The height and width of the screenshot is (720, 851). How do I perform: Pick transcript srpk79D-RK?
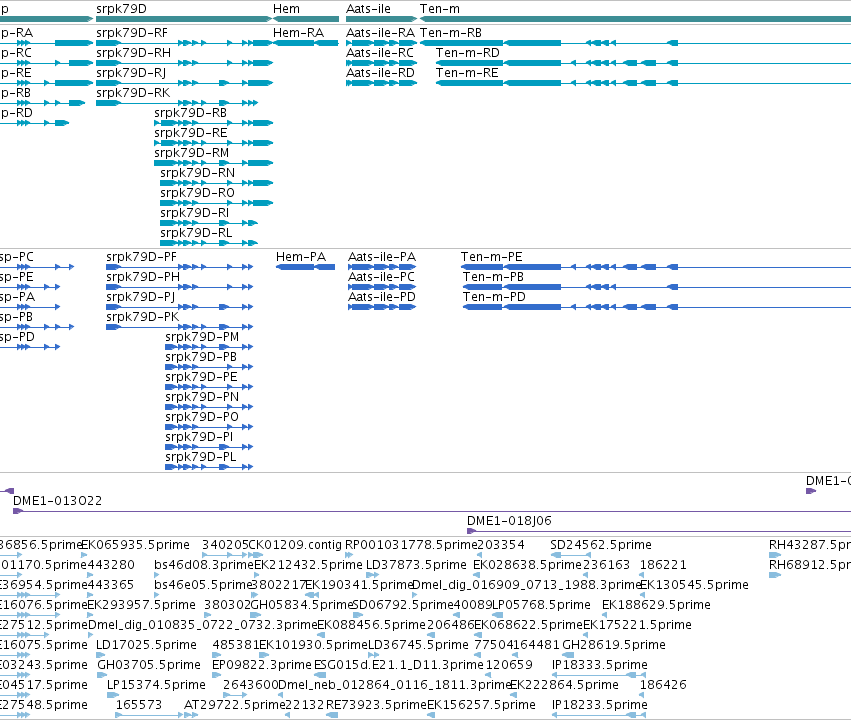133,93
